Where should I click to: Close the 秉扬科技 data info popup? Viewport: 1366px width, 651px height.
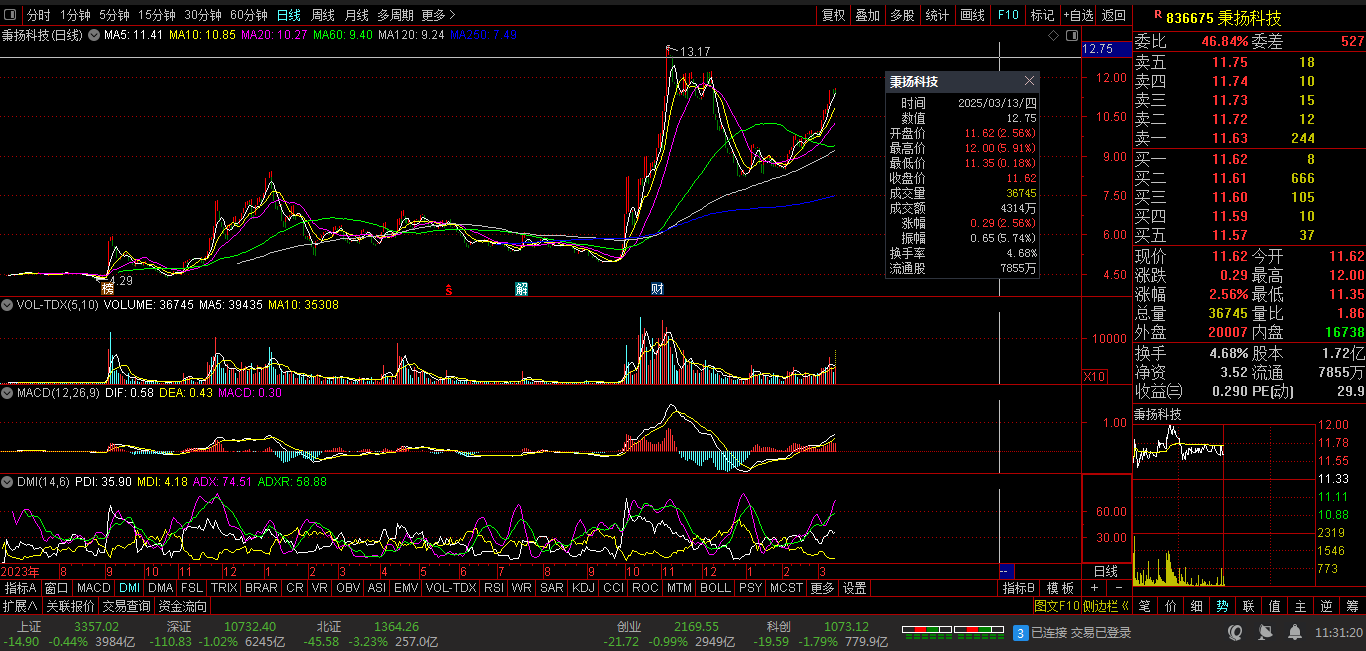click(1029, 81)
